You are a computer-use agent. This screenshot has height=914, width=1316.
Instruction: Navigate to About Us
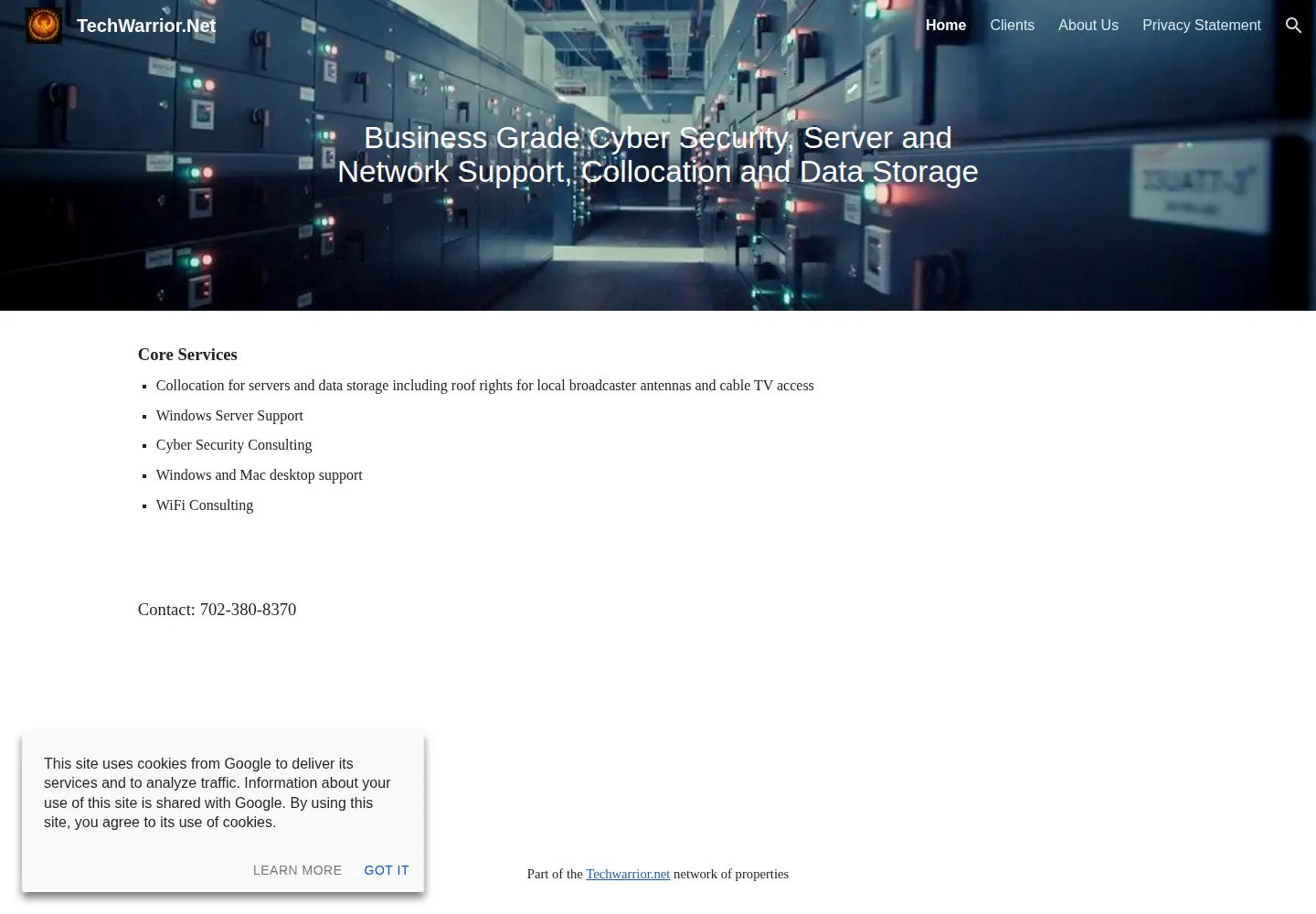[x=1088, y=26]
